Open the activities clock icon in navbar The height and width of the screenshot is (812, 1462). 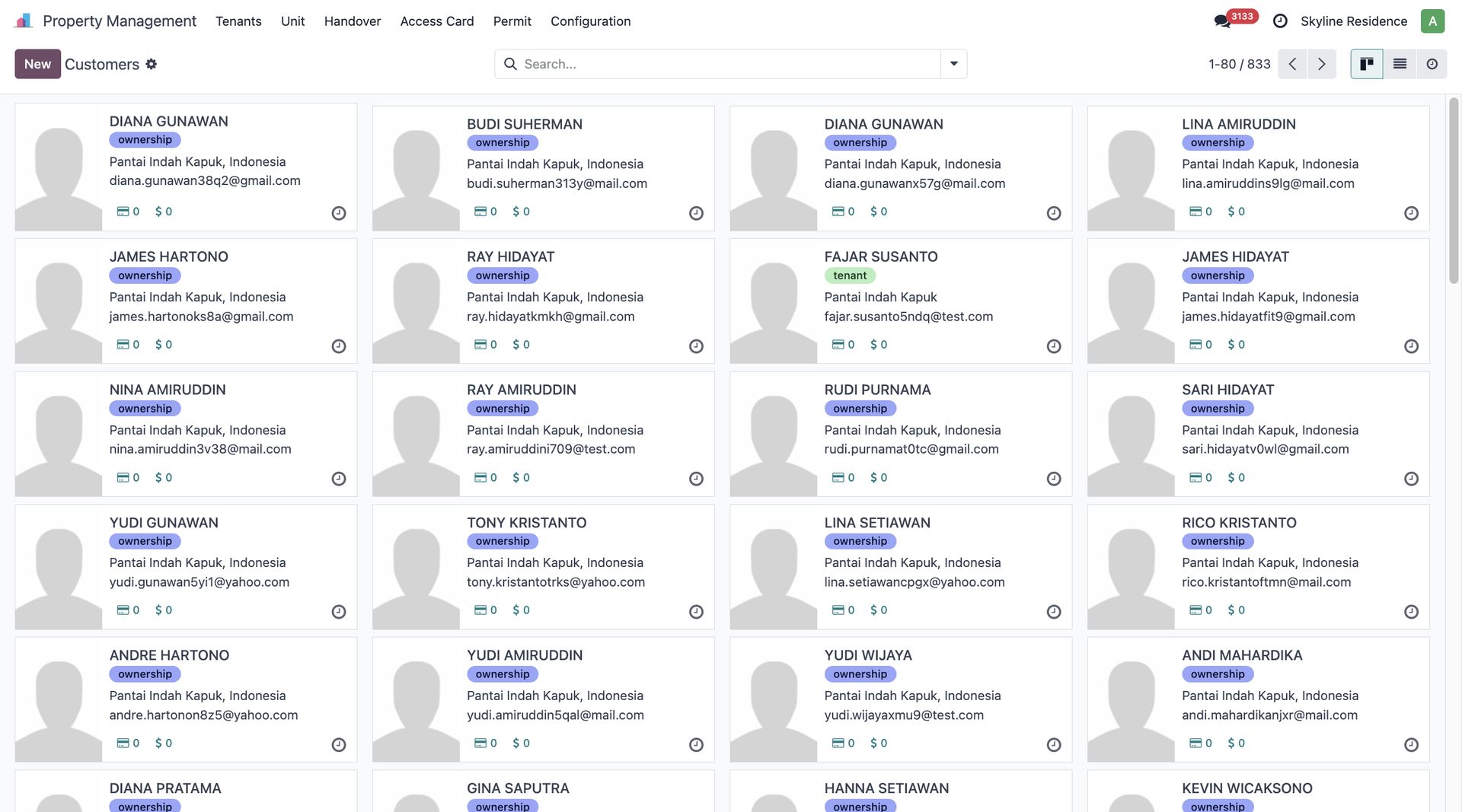pos(1280,21)
